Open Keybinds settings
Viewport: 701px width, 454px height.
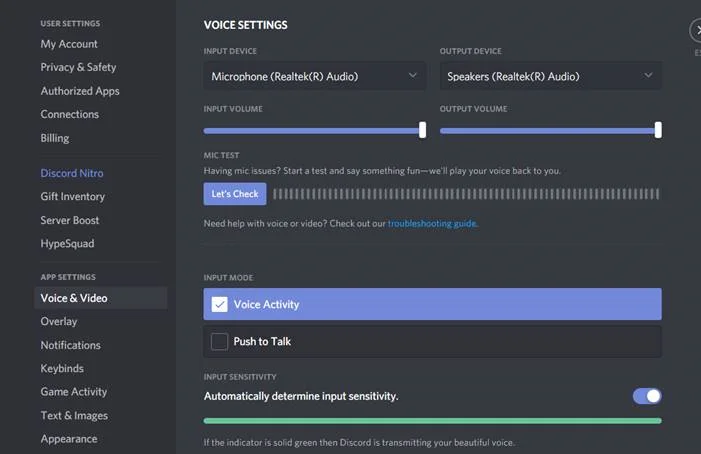click(x=62, y=368)
